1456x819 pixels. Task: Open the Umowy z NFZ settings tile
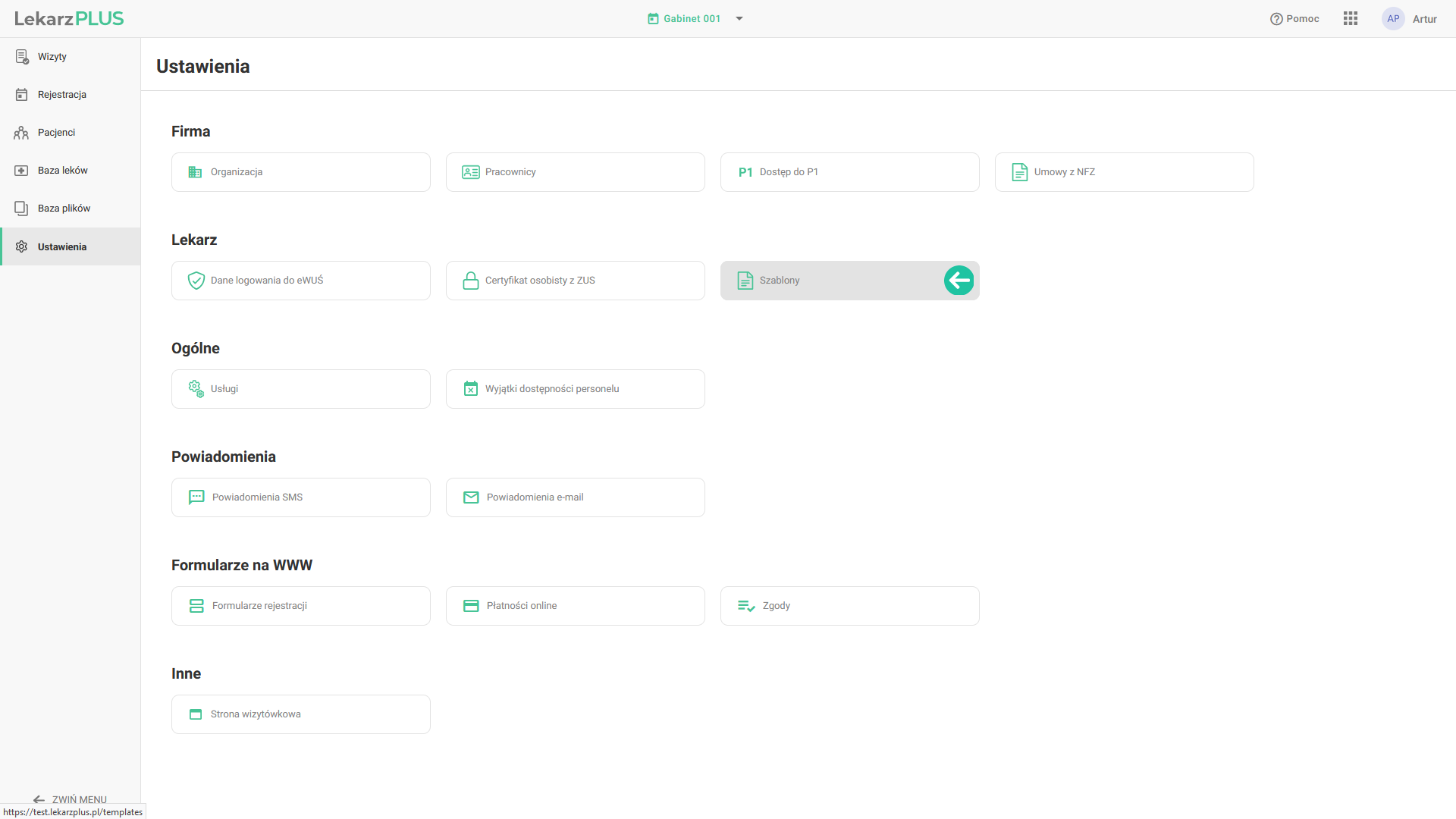1124,172
